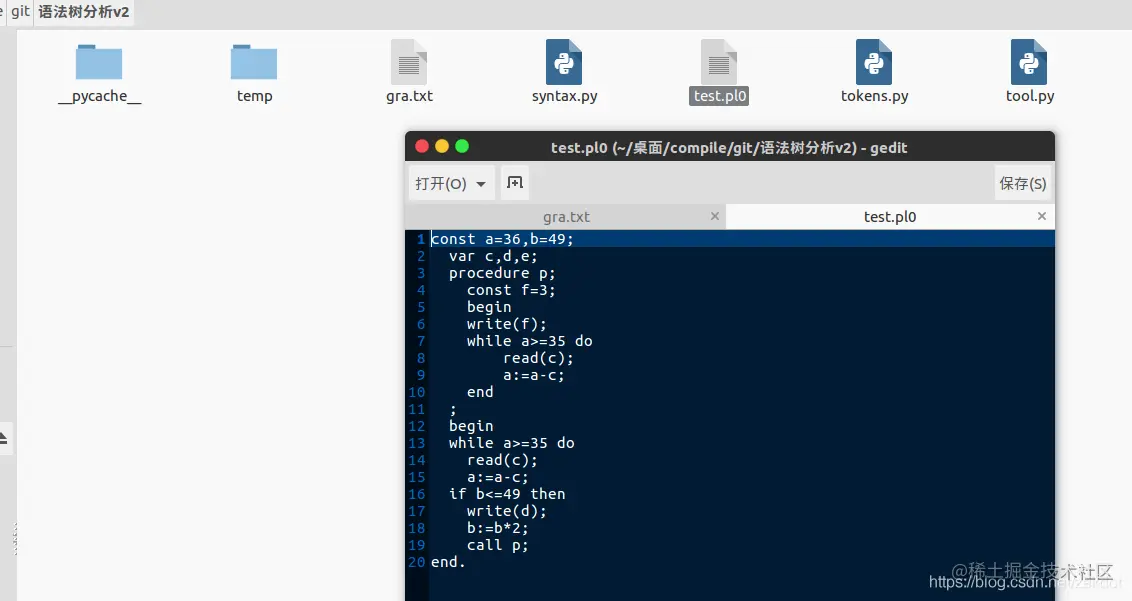Screen dimensions: 1132x601
Task: Select the tokens.py Python file icon
Action: click(x=874, y=62)
